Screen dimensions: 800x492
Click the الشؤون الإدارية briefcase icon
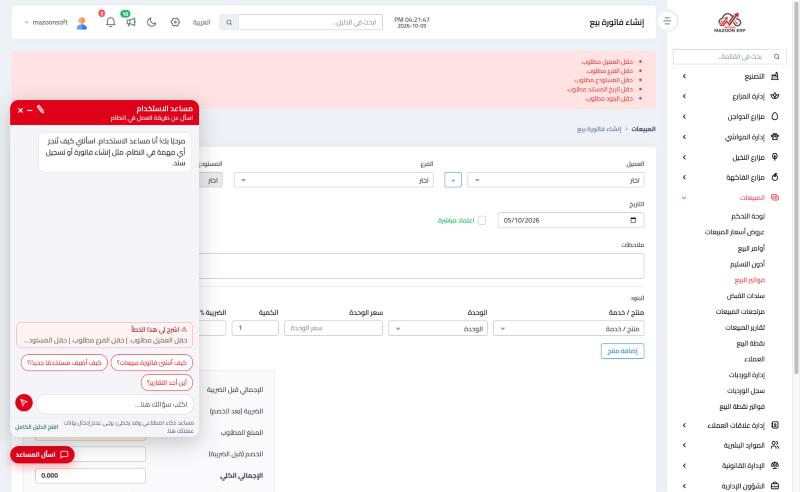click(774, 486)
